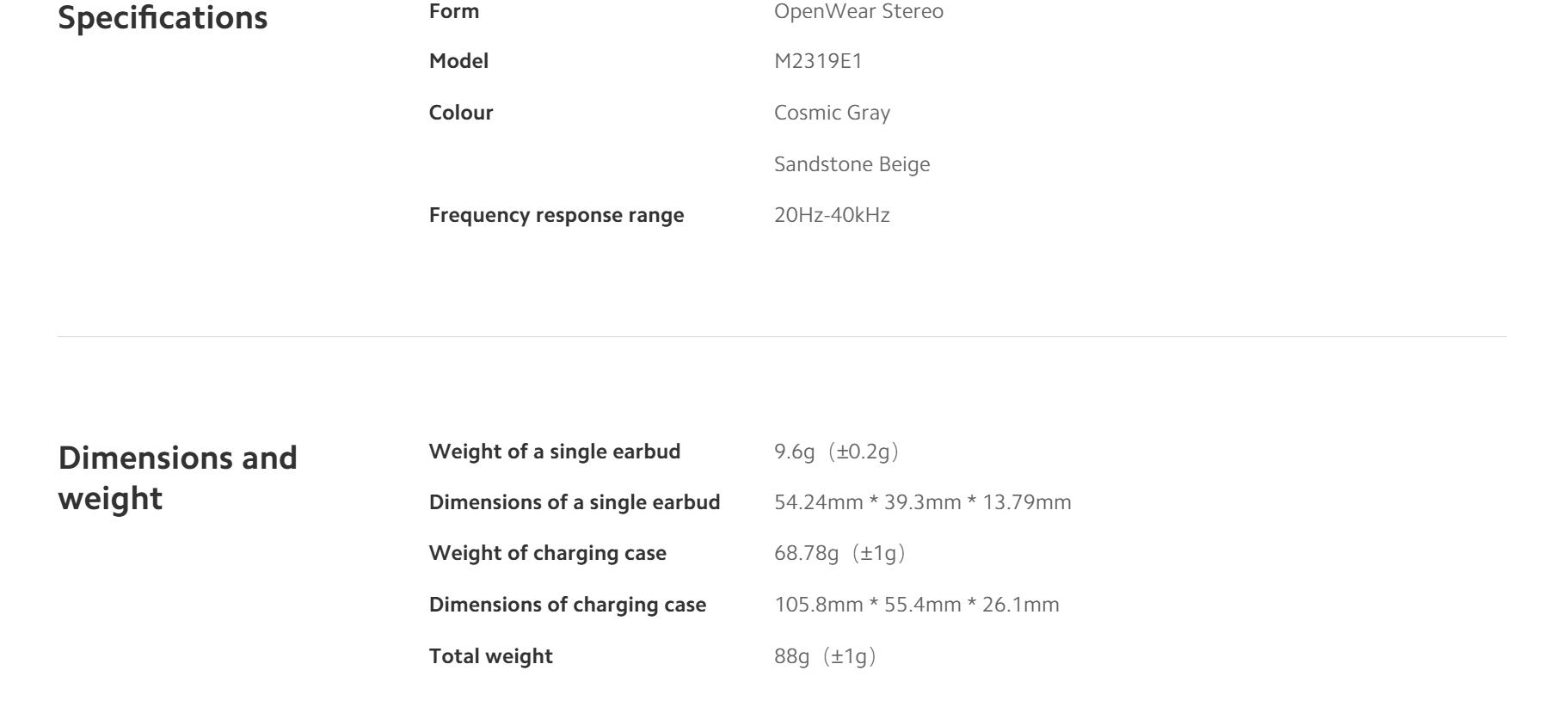The height and width of the screenshot is (707, 1568).
Task: Select the 9.6g earbud weight value
Action: (837, 452)
